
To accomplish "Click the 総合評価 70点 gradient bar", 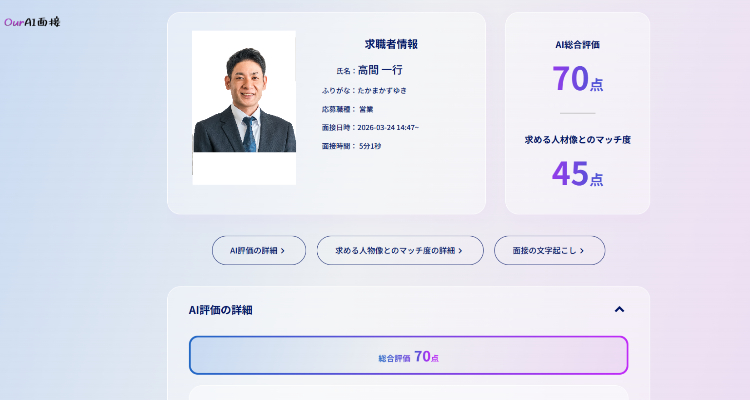I will 408,356.
